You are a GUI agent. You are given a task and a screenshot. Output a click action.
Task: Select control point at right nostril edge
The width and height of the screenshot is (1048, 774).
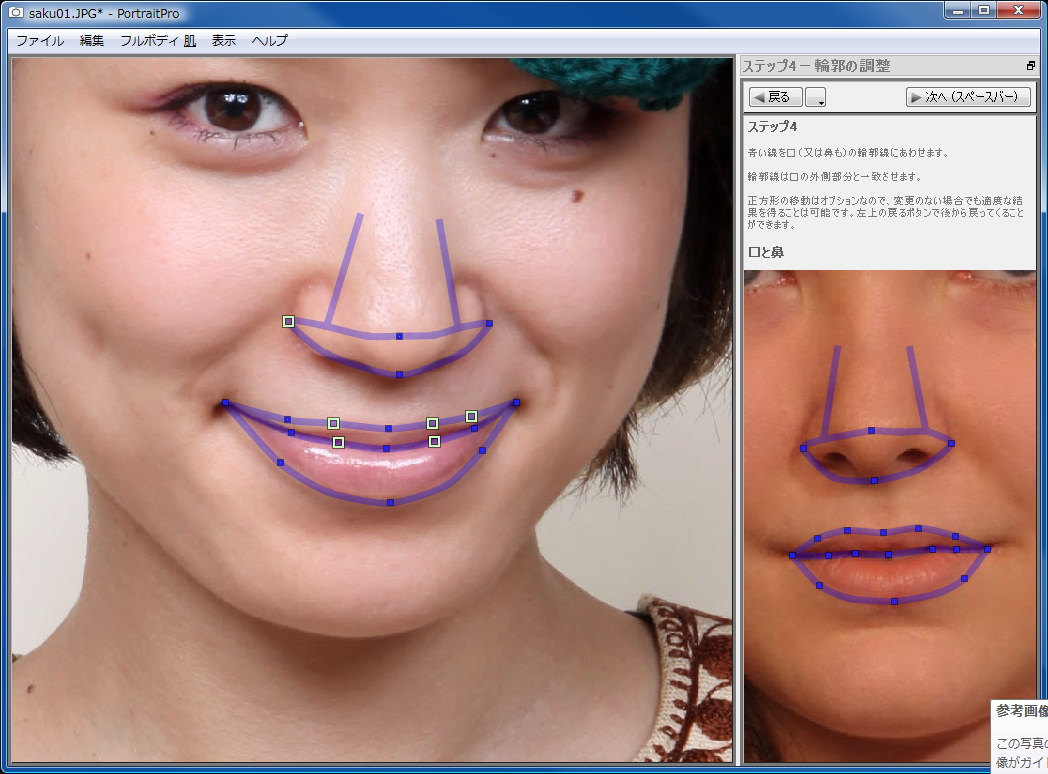point(489,324)
